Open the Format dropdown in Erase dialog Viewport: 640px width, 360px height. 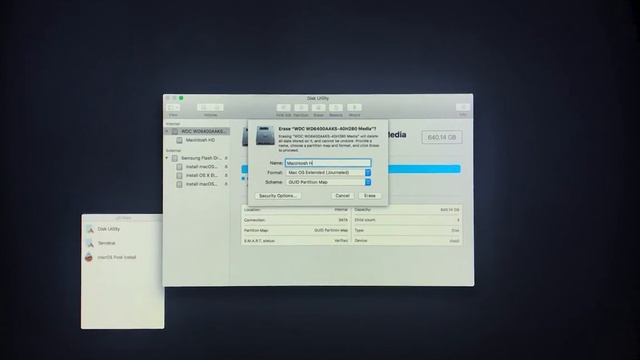point(328,173)
